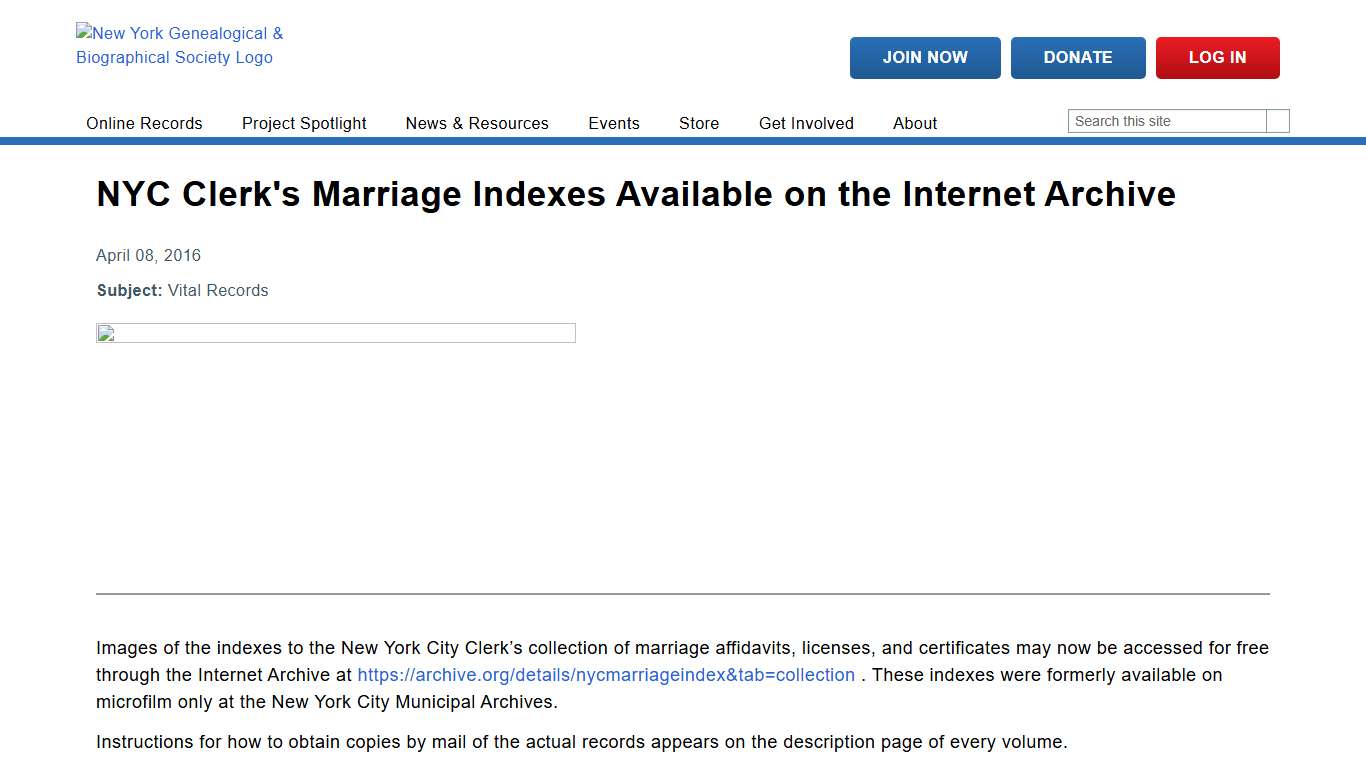Click the Vital Records subject label
Screen dimensions: 1366x768
(218, 290)
